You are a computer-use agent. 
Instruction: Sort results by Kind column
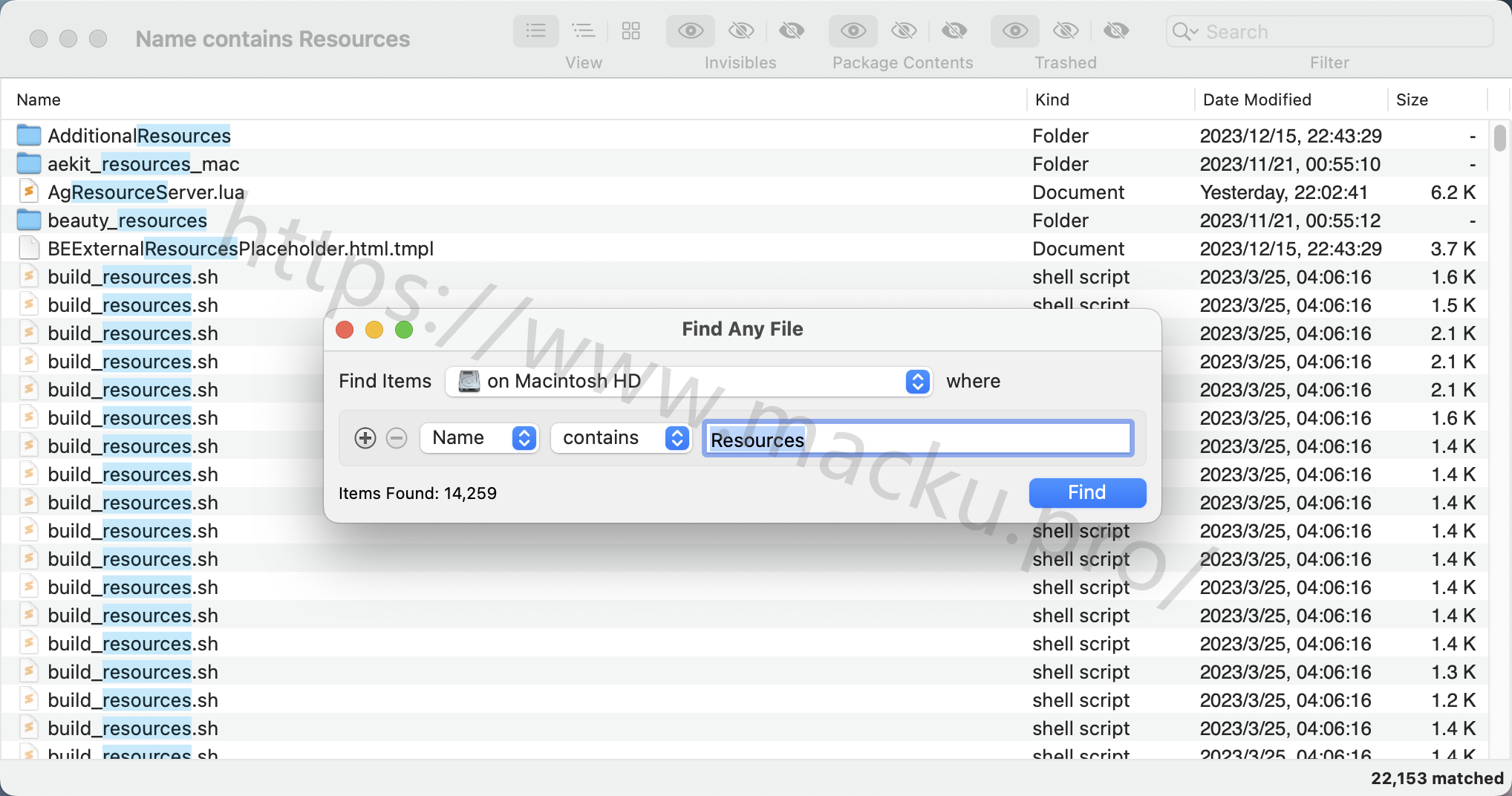coord(1111,99)
